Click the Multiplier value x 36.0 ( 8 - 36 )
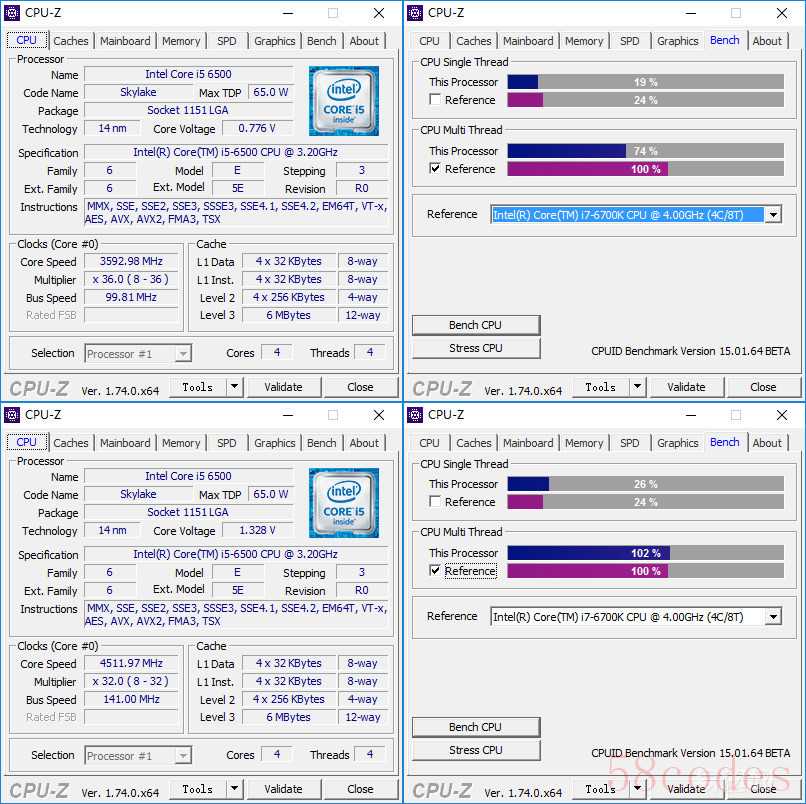This screenshot has width=806, height=804. point(132,279)
